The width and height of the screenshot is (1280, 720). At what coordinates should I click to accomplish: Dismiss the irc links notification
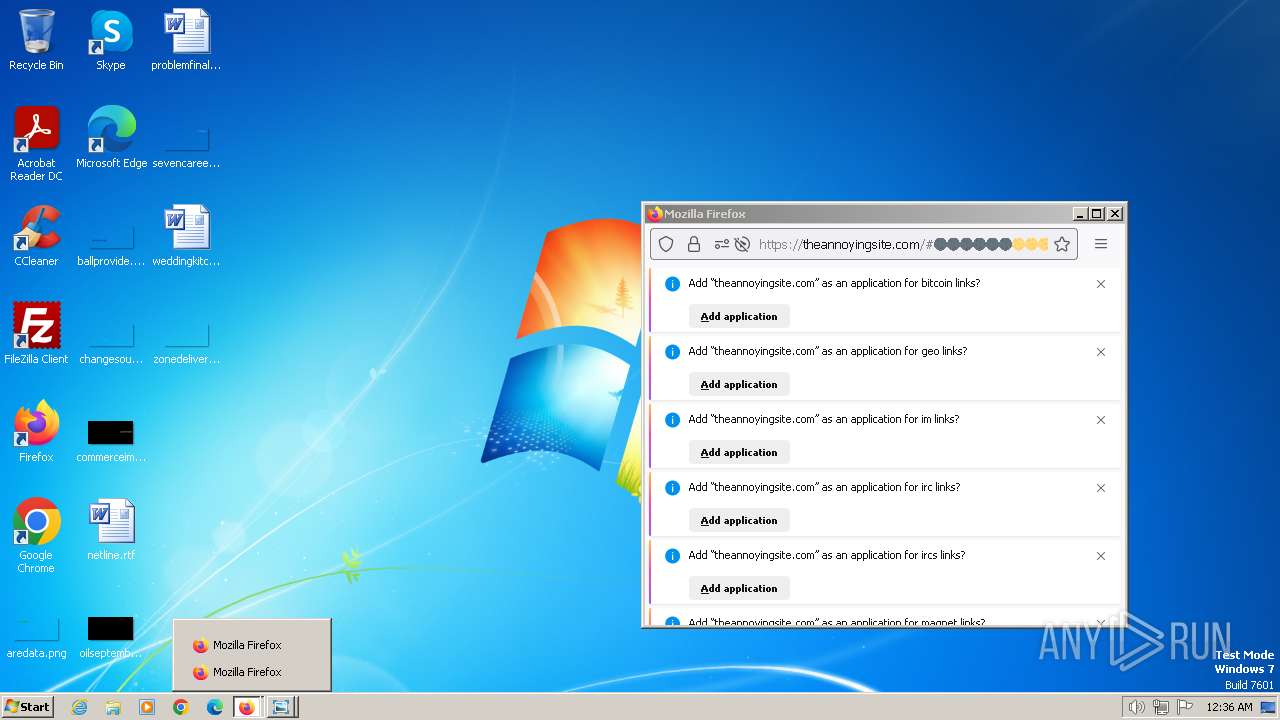(x=1101, y=488)
